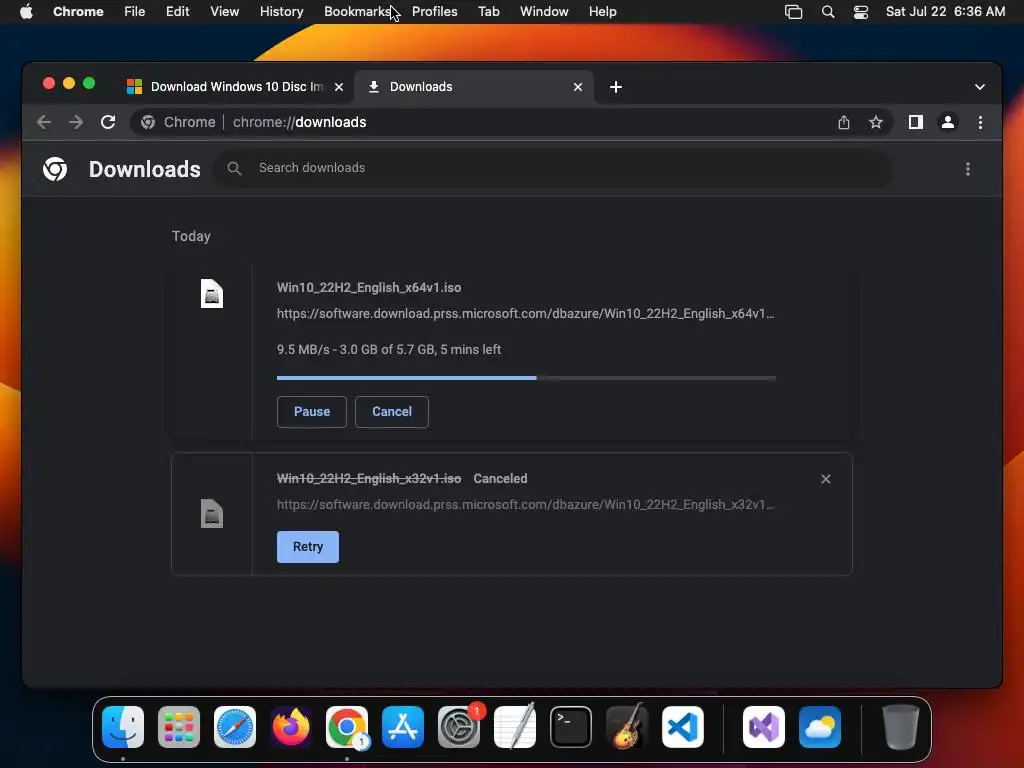Select the Downloads tab
The height and width of the screenshot is (768, 1024).
tap(473, 87)
